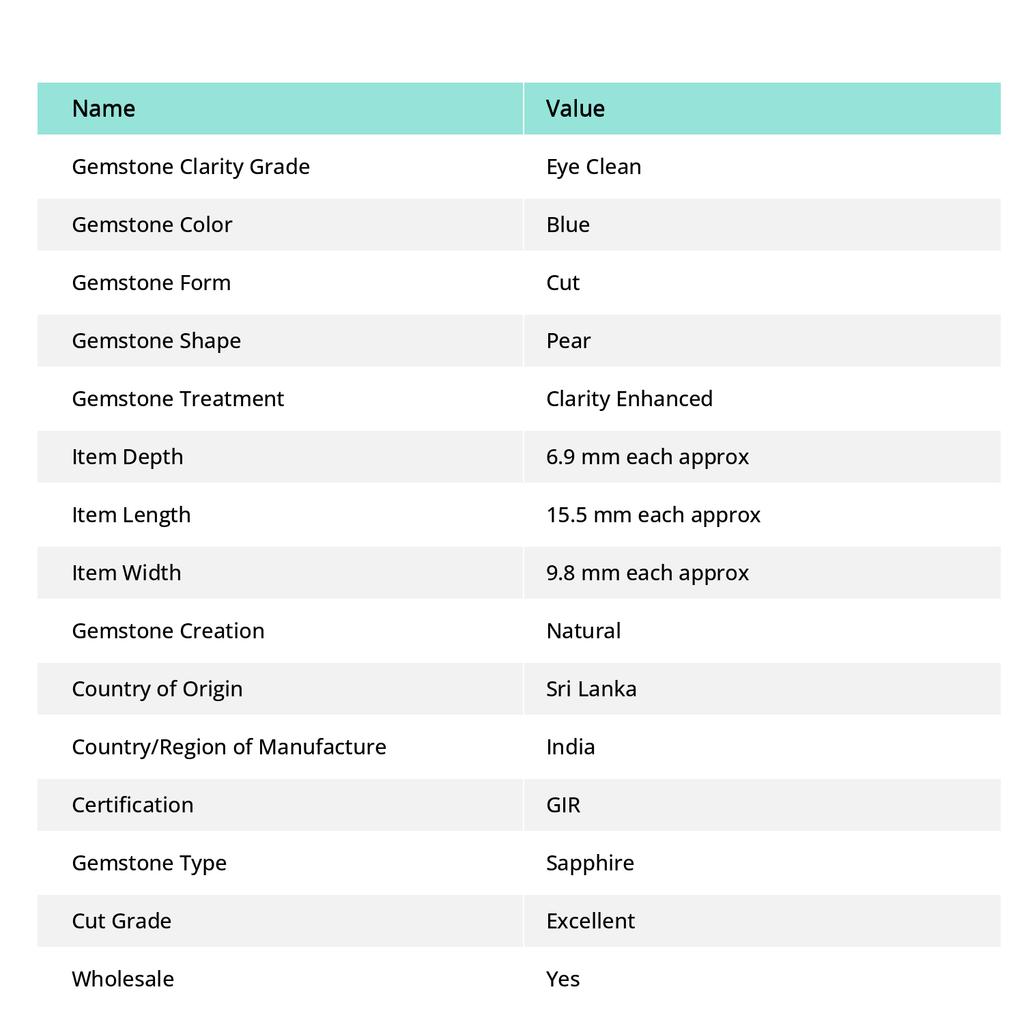
Task: Select the "Gemstone Clarity Grade" row label
Action: tap(190, 167)
